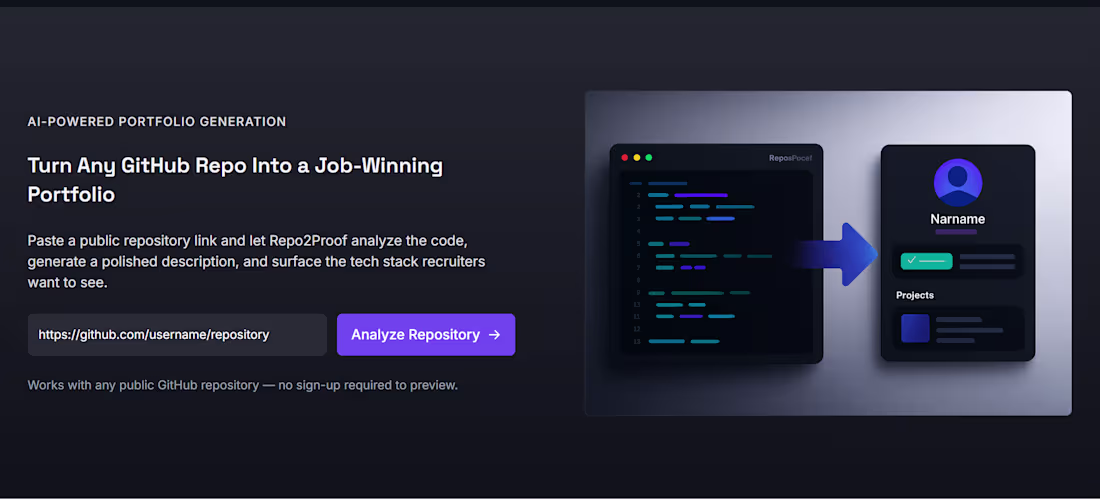
Task: Click the 'AI-POWERED PORTFOLIO GENERATION' label
Action: click(x=156, y=121)
